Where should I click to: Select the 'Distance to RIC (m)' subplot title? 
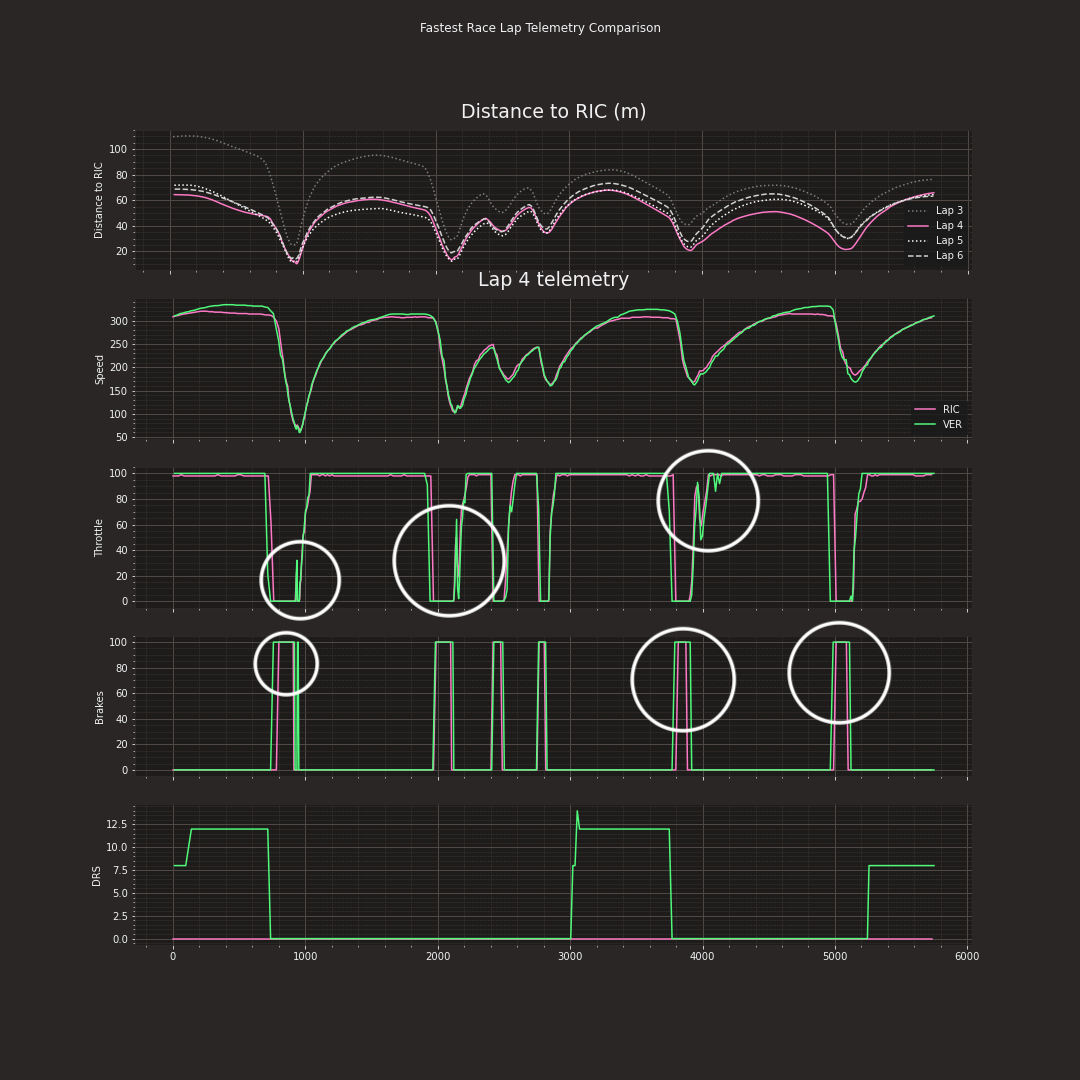(553, 111)
